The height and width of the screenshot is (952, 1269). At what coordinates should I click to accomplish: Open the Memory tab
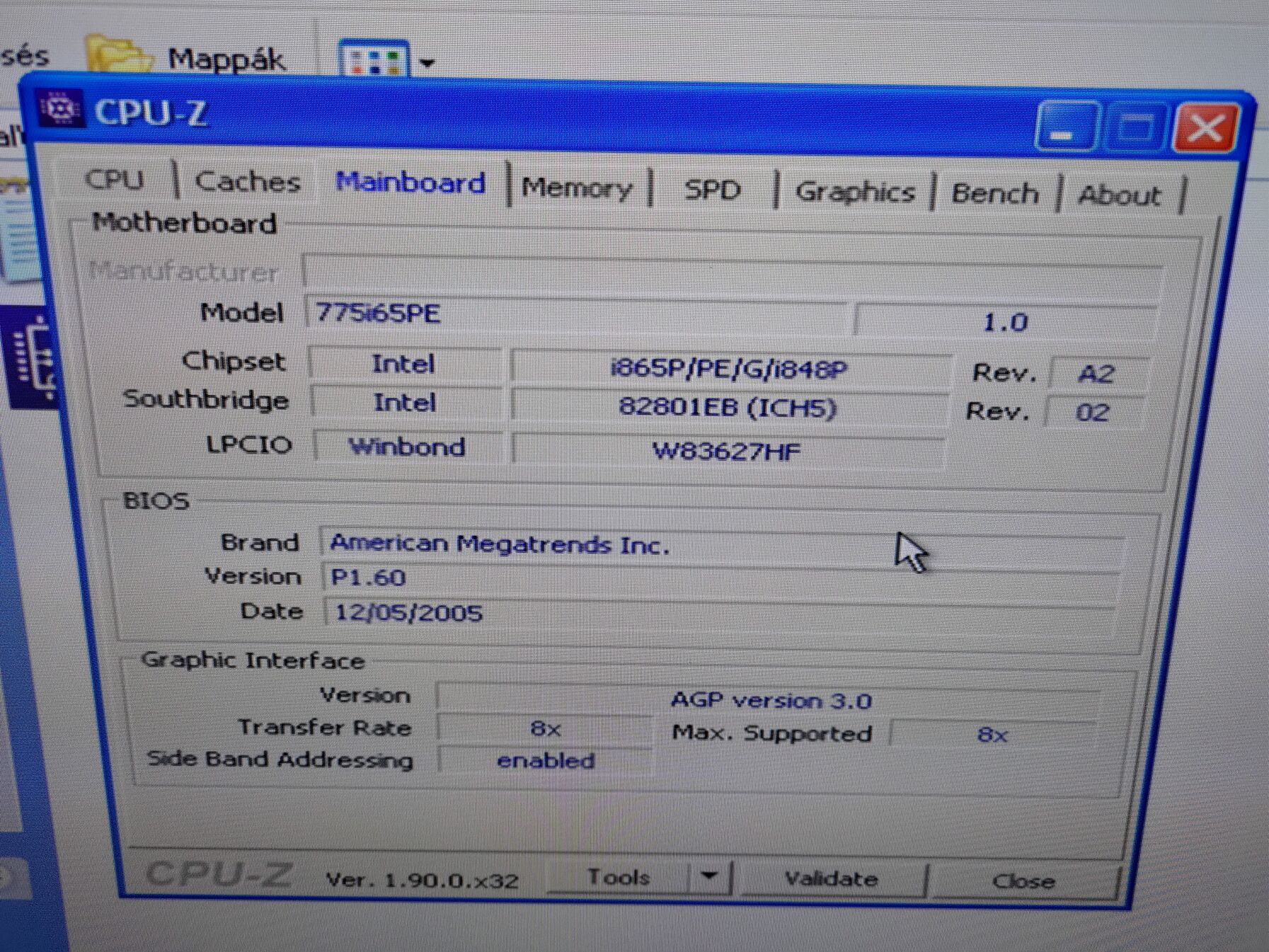[577, 188]
